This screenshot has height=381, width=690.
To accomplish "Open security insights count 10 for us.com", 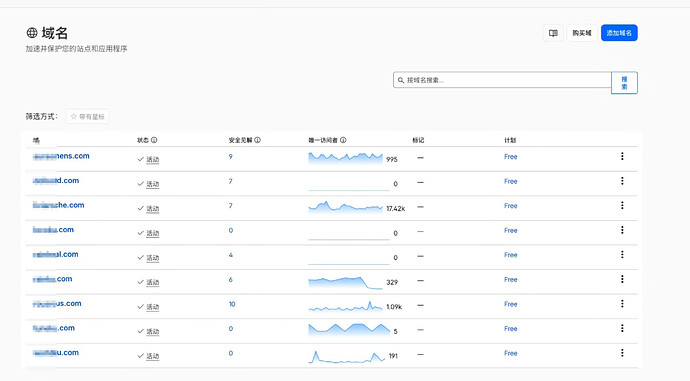I will [232, 304].
